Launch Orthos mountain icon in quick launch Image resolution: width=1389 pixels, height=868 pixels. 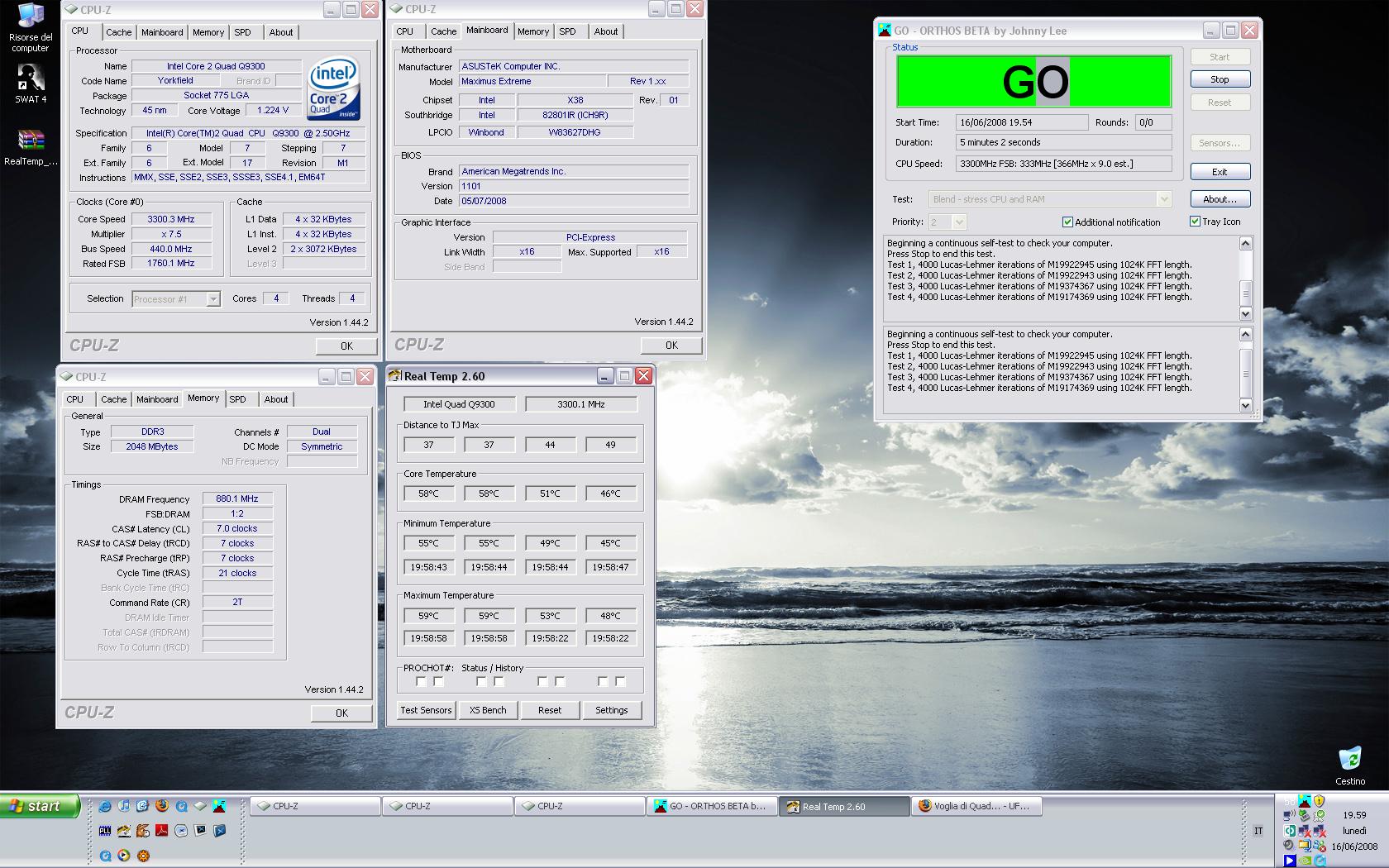pos(219,805)
